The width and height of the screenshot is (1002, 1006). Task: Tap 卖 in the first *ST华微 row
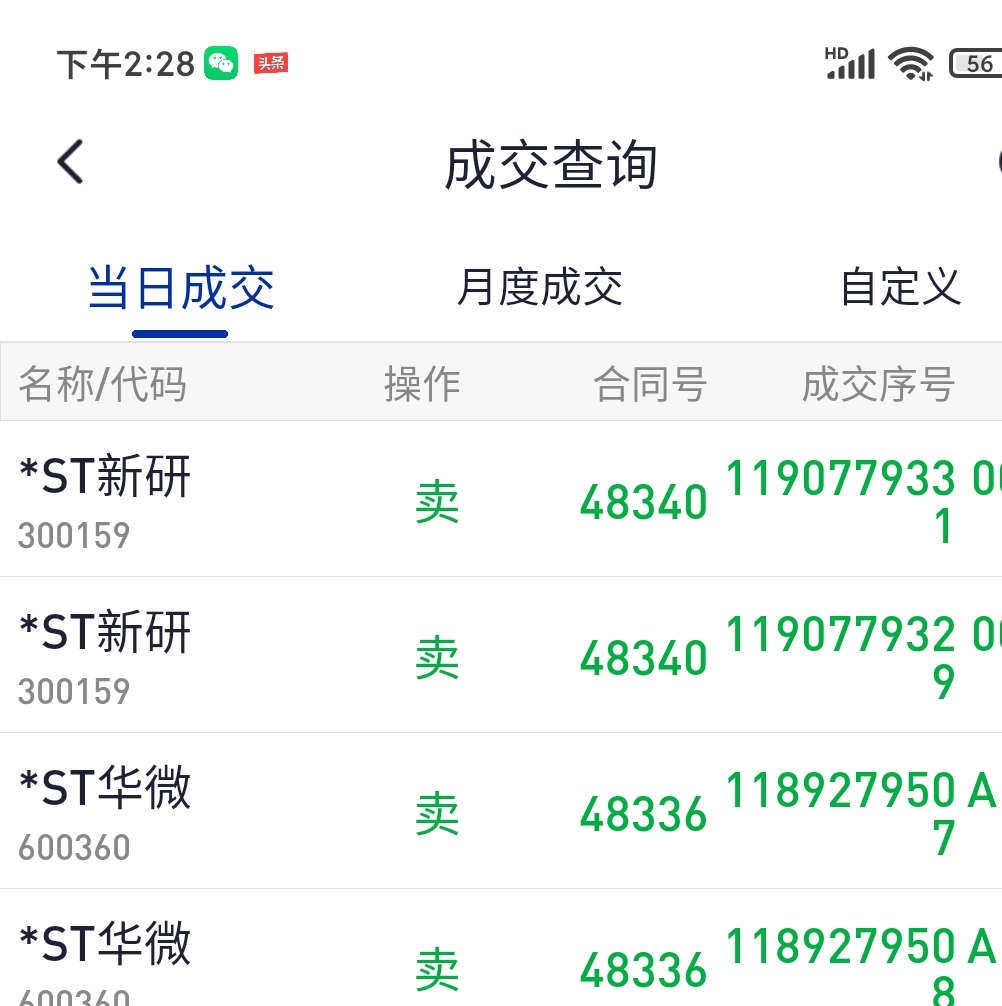437,814
